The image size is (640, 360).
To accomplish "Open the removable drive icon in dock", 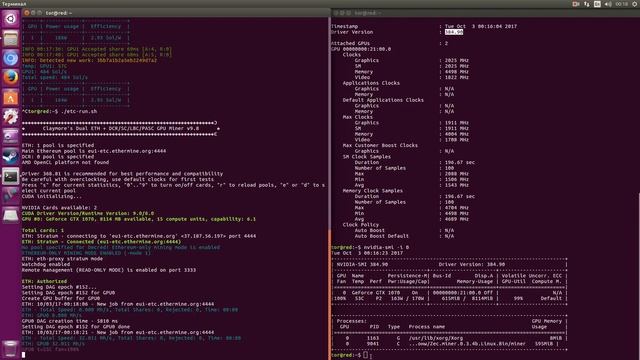I will (x=11, y=216).
